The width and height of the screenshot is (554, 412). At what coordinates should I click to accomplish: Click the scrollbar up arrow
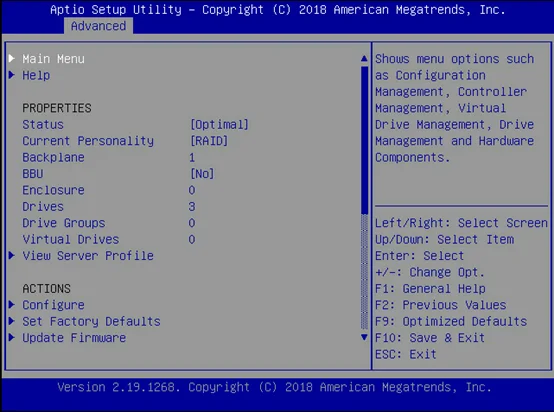tap(364, 59)
